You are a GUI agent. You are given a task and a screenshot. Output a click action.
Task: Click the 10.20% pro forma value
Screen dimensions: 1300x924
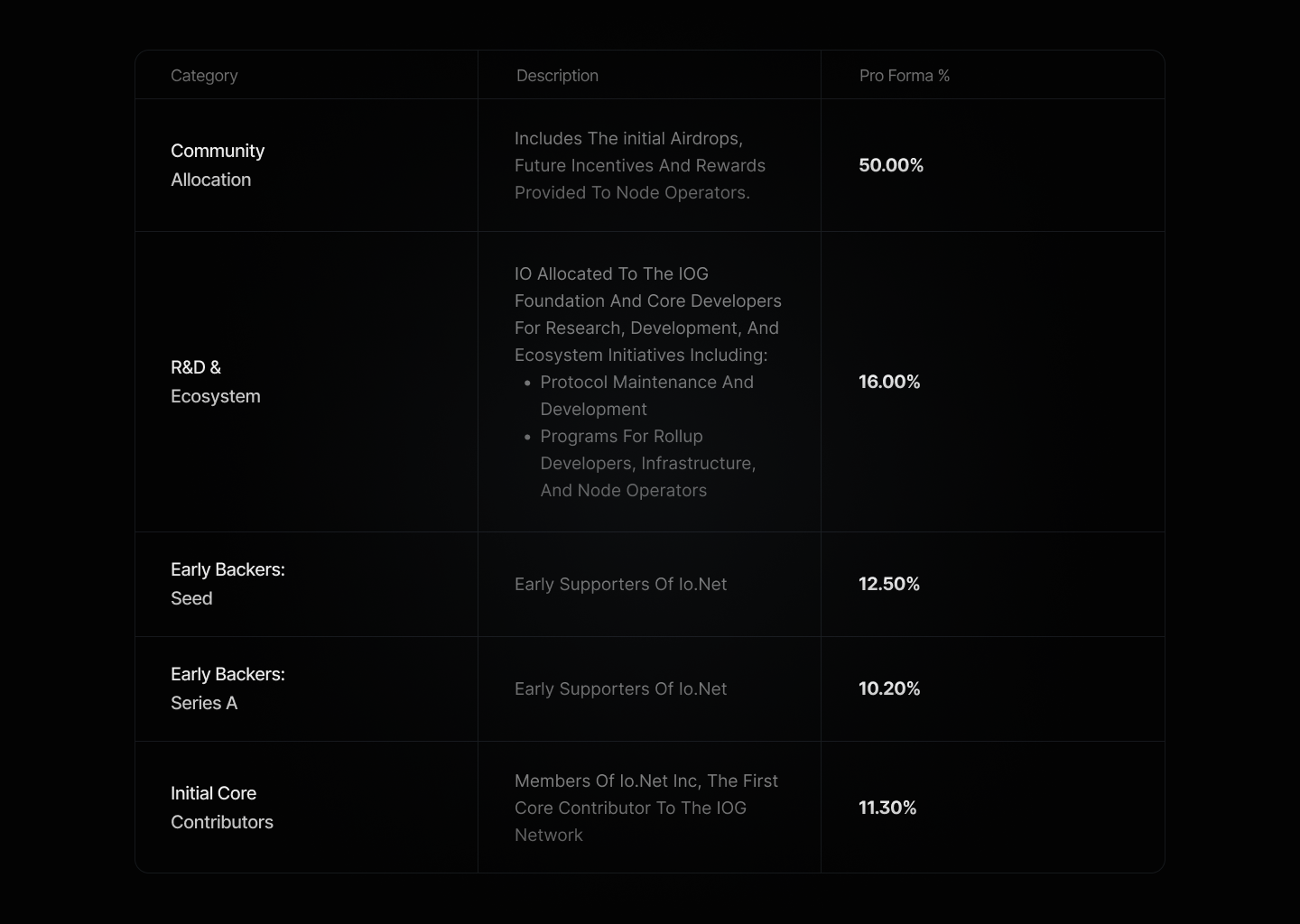(889, 688)
